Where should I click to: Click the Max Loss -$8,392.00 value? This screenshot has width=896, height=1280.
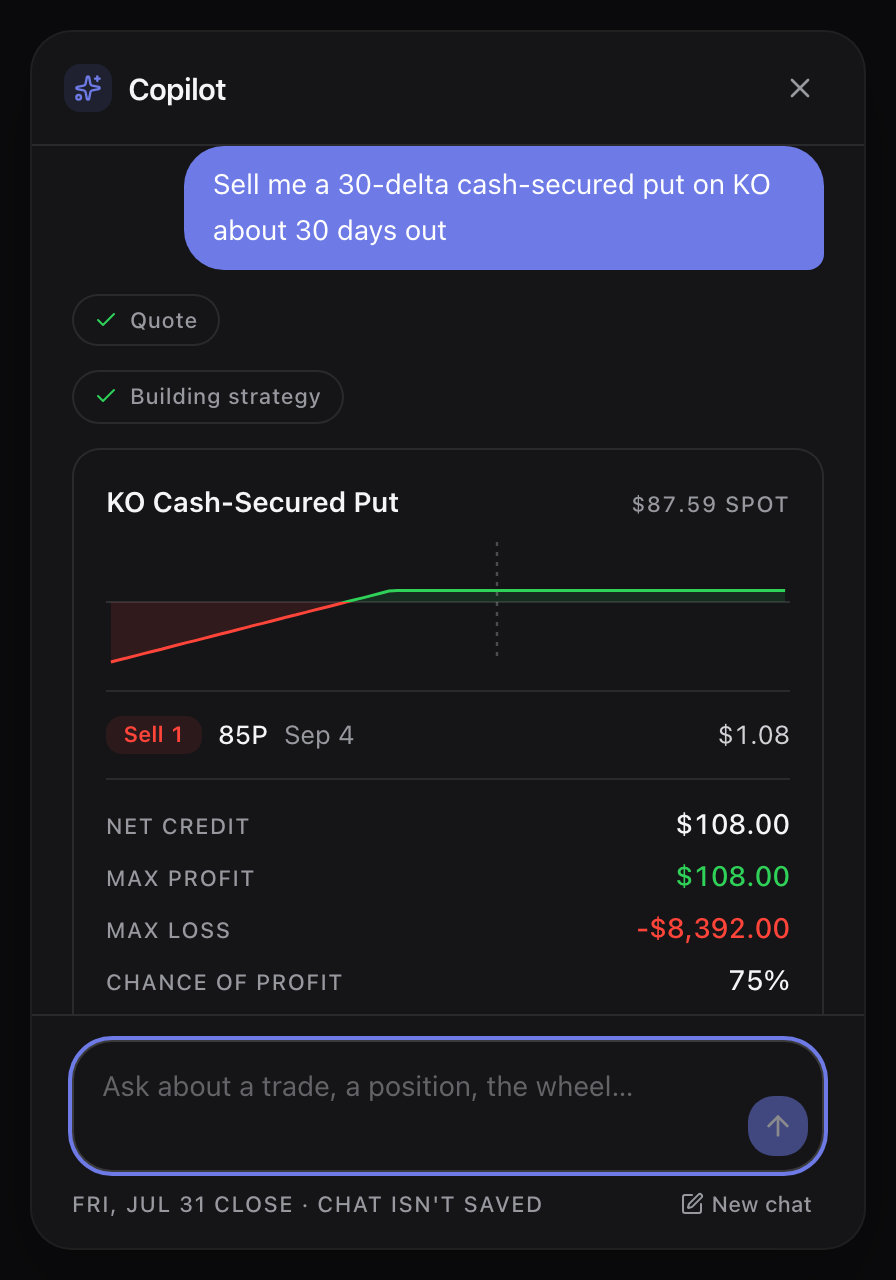coord(713,929)
